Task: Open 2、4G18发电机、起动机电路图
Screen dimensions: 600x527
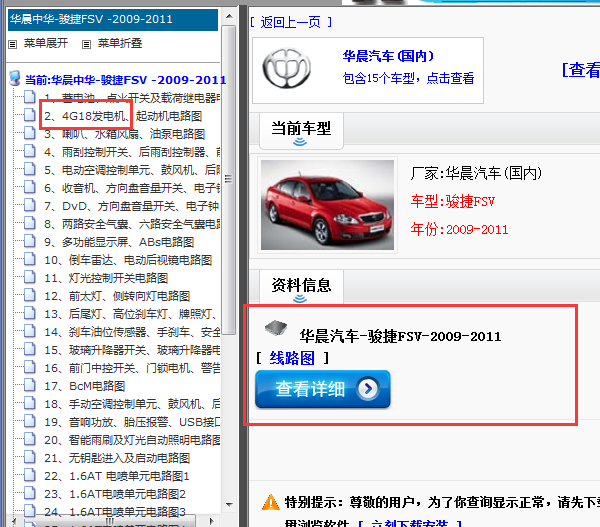Action: [123, 116]
